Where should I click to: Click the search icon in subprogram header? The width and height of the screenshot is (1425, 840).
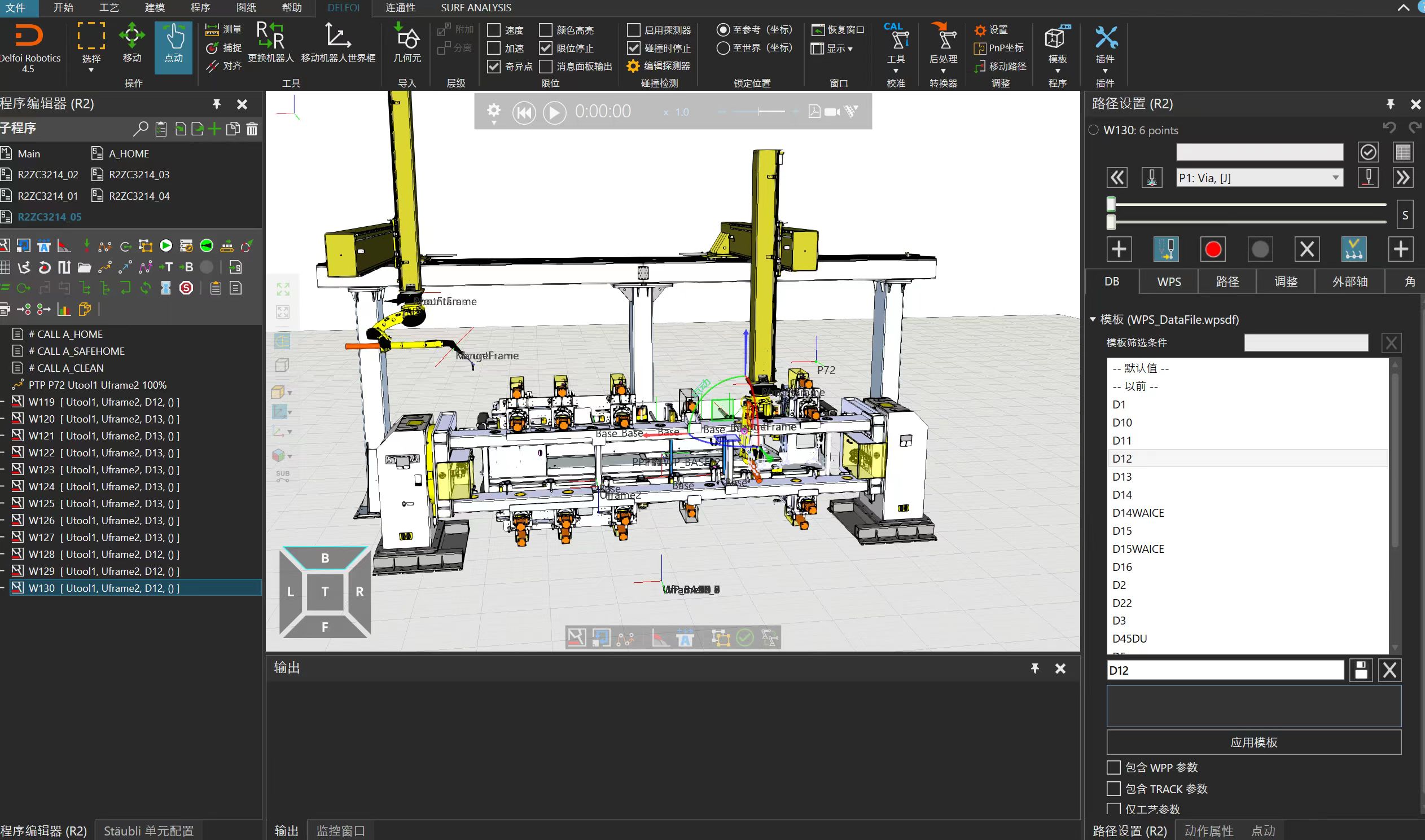(x=140, y=129)
